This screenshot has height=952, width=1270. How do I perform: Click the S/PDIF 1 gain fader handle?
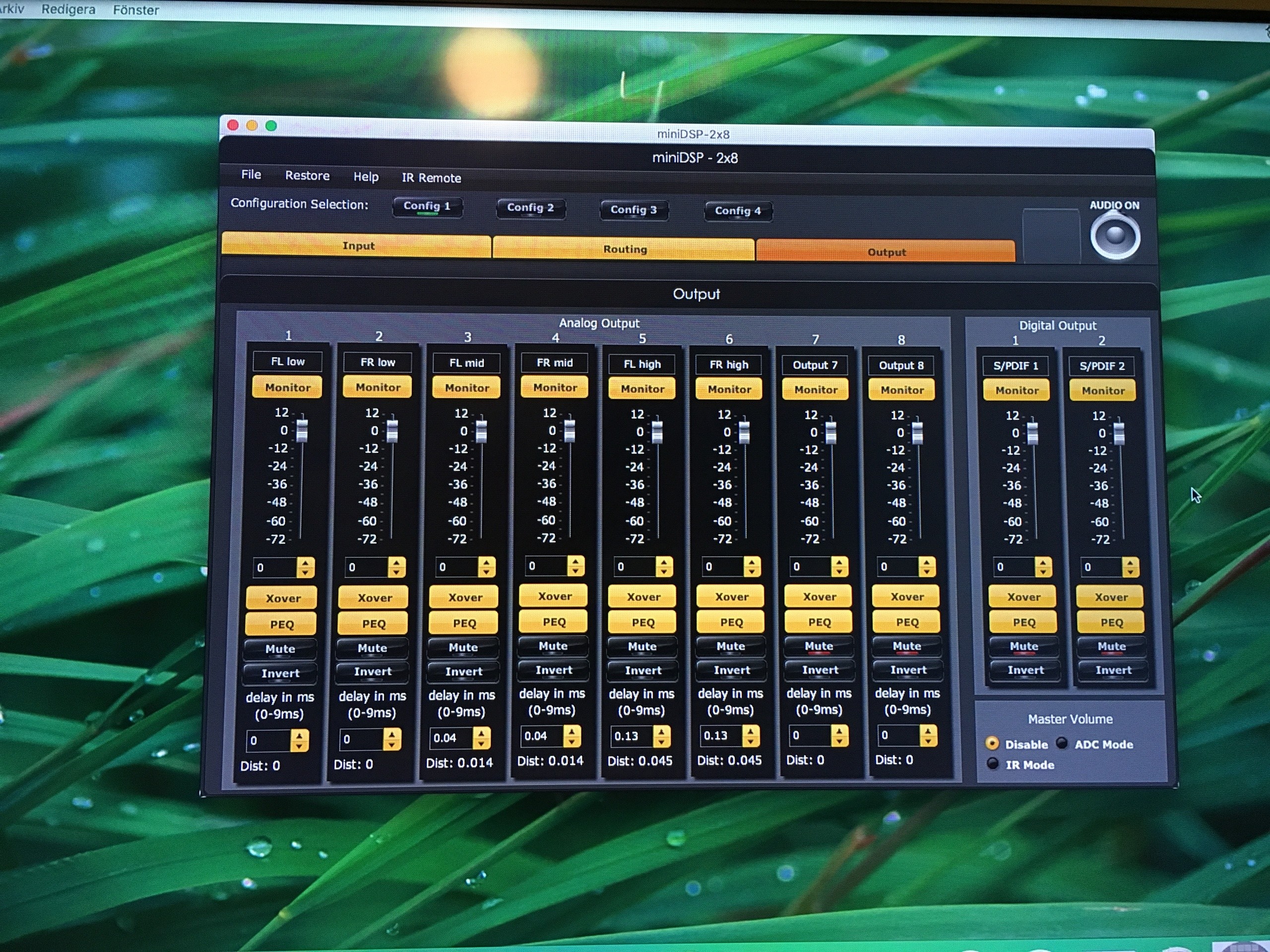1032,433
